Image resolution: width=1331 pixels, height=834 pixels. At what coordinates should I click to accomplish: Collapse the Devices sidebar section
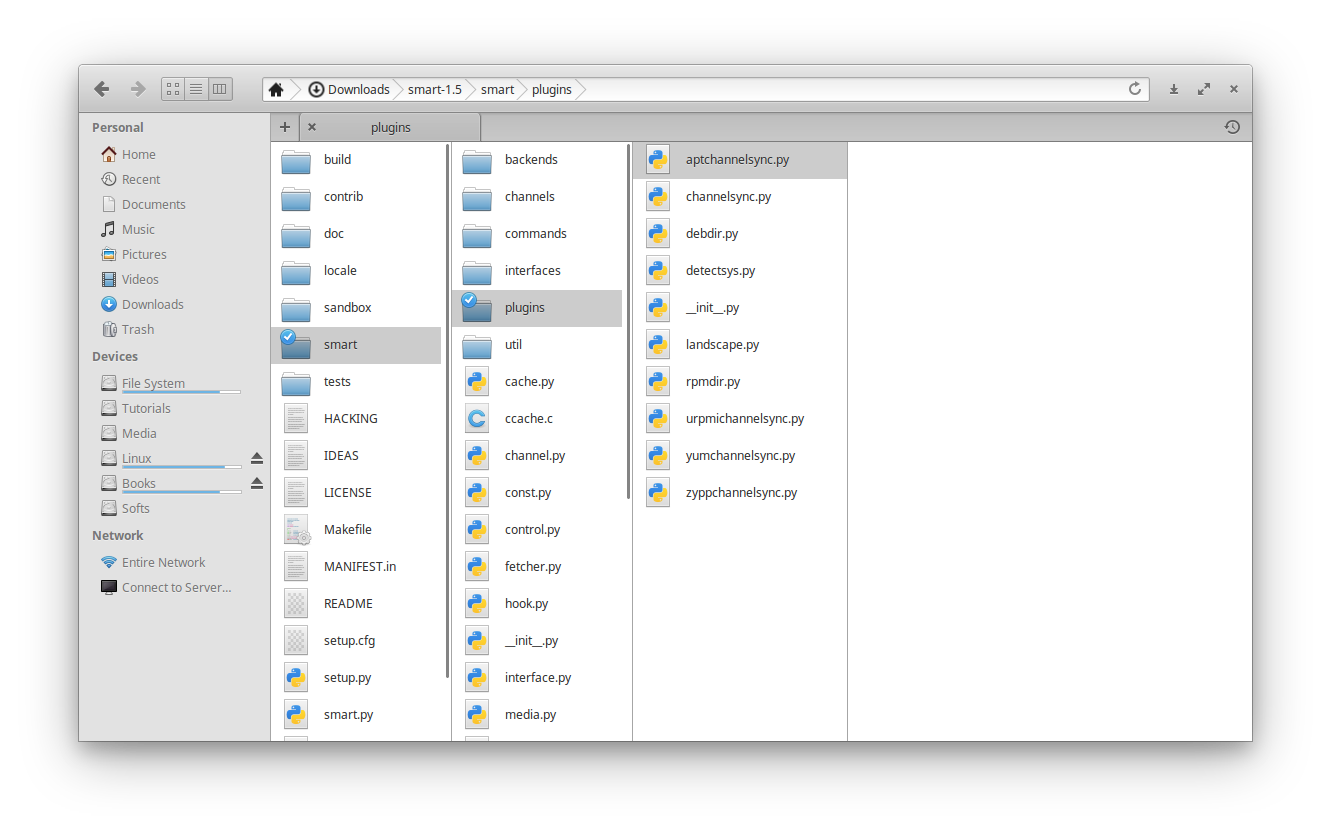(115, 356)
